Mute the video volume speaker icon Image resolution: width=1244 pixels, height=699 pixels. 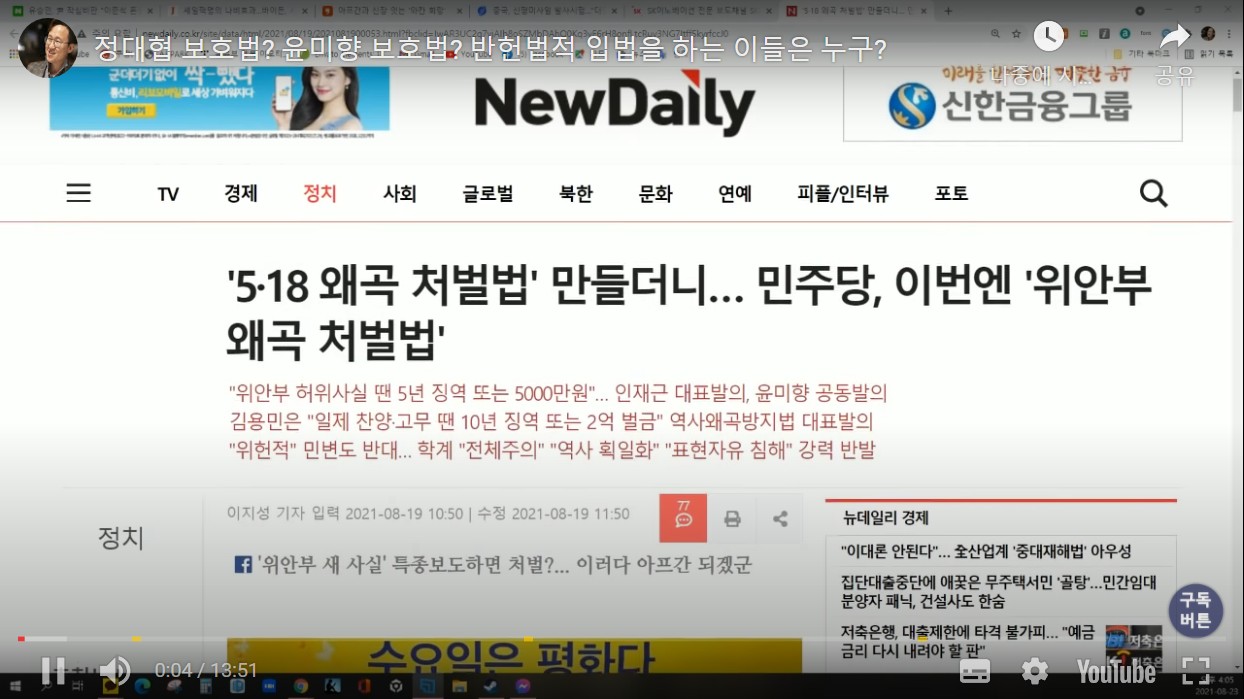[115, 670]
